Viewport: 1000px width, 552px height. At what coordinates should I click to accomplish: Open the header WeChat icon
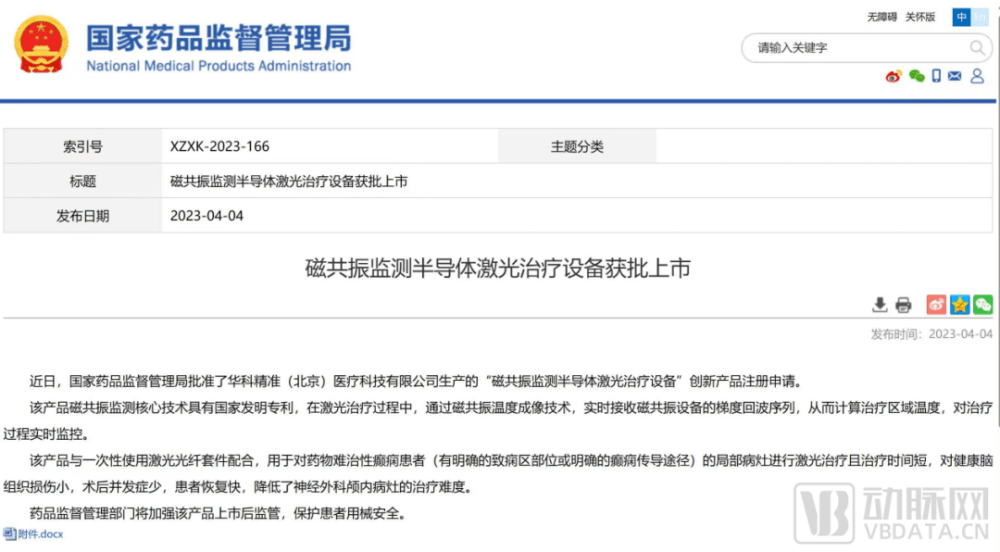pyautogui.click(x=916, y=77)
